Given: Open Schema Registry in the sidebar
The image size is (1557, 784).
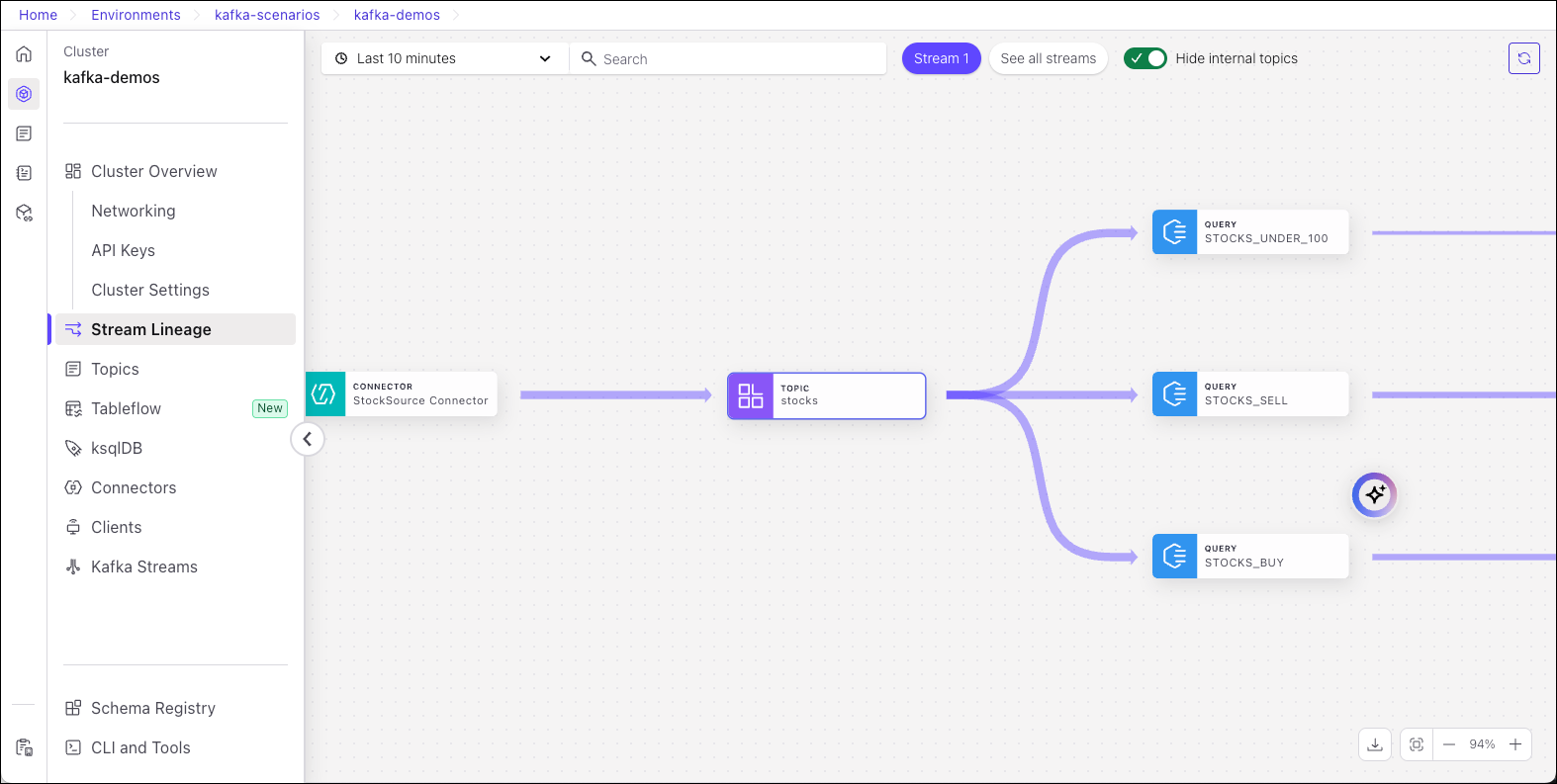Looking at the screenshot, I should click(152, 708).
